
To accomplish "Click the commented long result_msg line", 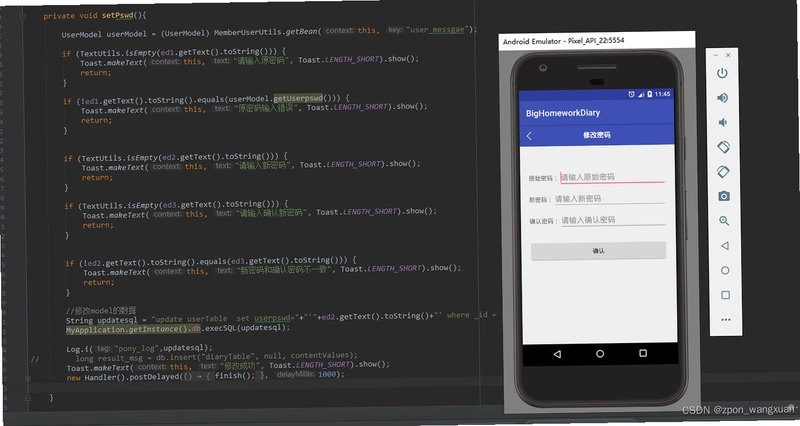I will point(217,357).
